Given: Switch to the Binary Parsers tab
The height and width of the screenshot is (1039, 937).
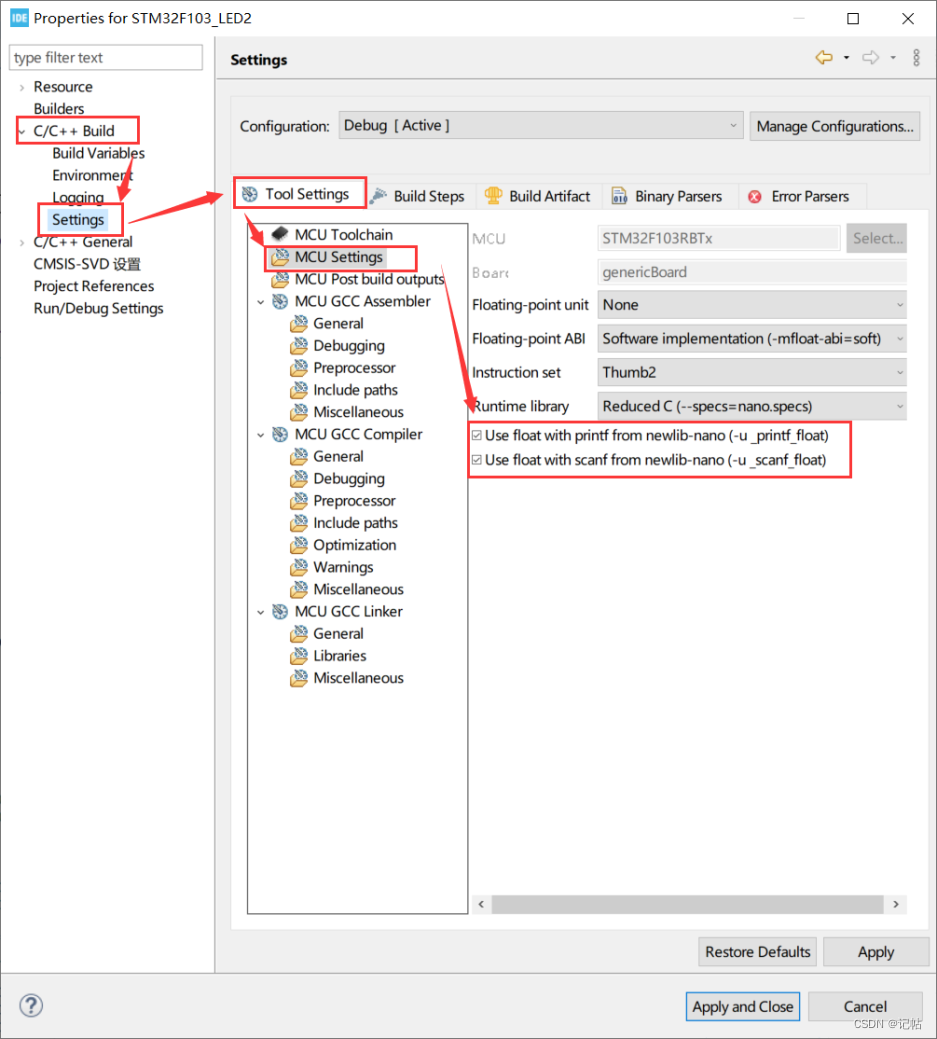Looking at the screenshot, I should tap(668, 196).
